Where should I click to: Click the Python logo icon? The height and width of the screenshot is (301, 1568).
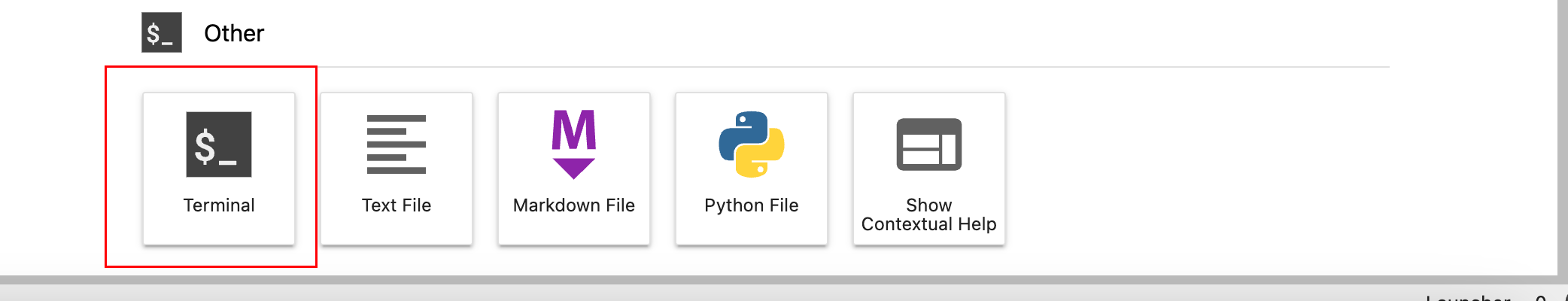point(751,144)
